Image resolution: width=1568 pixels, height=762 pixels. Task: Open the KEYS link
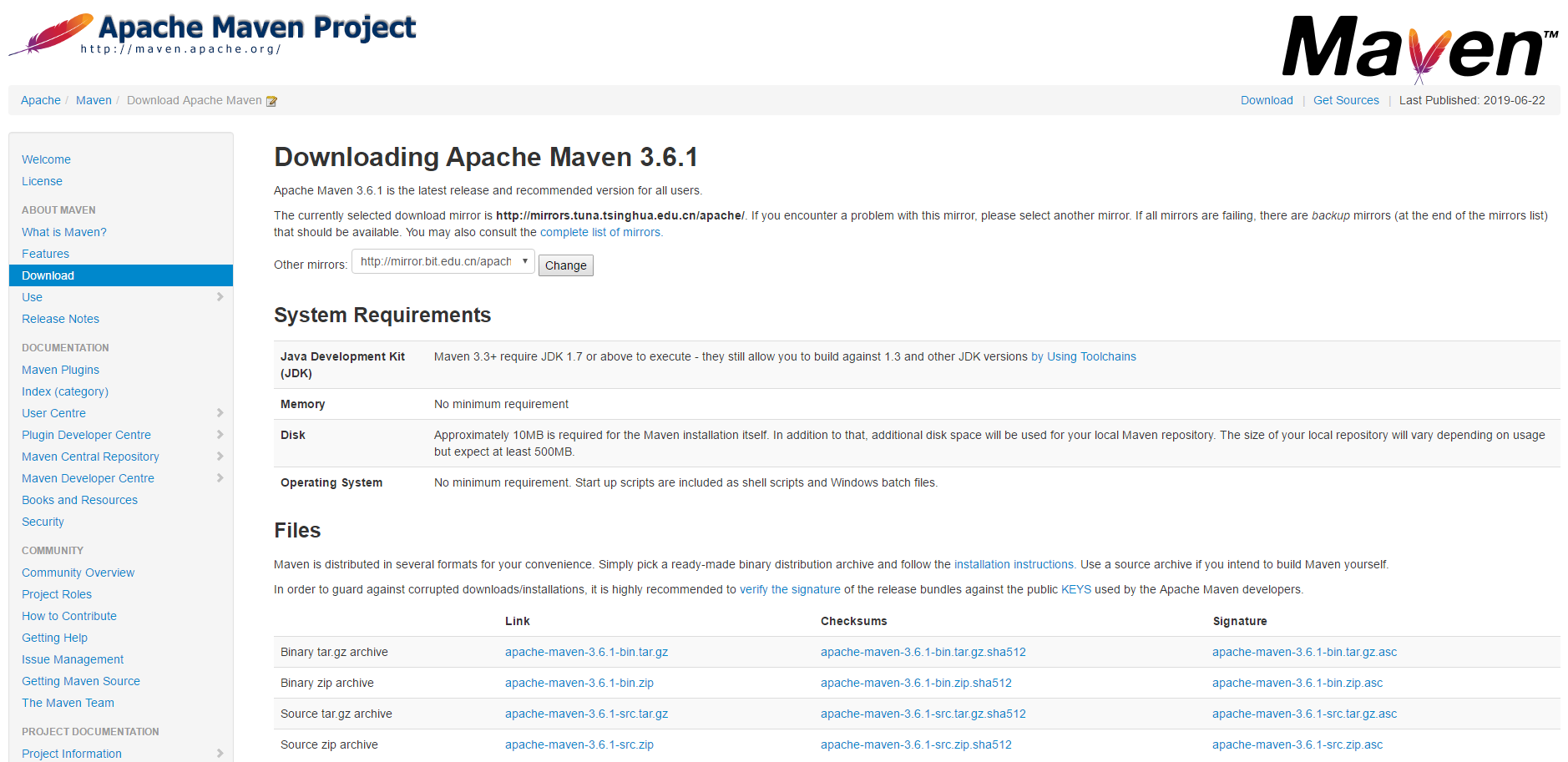[1076, 589]
